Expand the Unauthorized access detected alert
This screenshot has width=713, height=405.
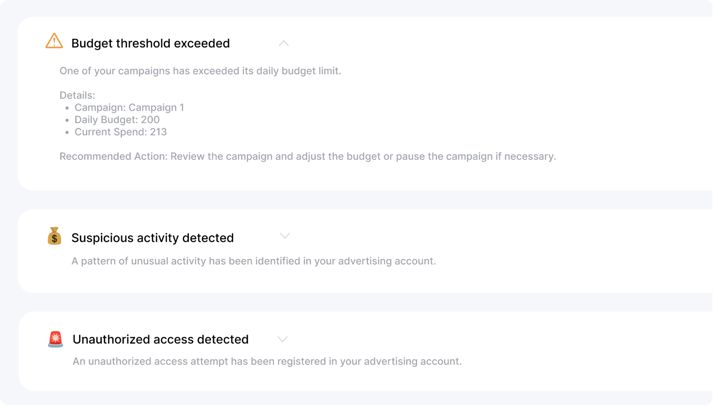[x=282, y=340]
